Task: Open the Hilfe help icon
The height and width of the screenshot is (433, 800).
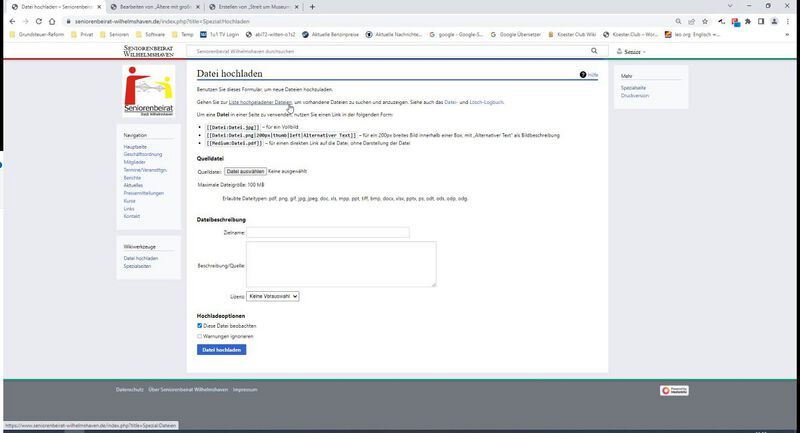Action: point(583,75)
